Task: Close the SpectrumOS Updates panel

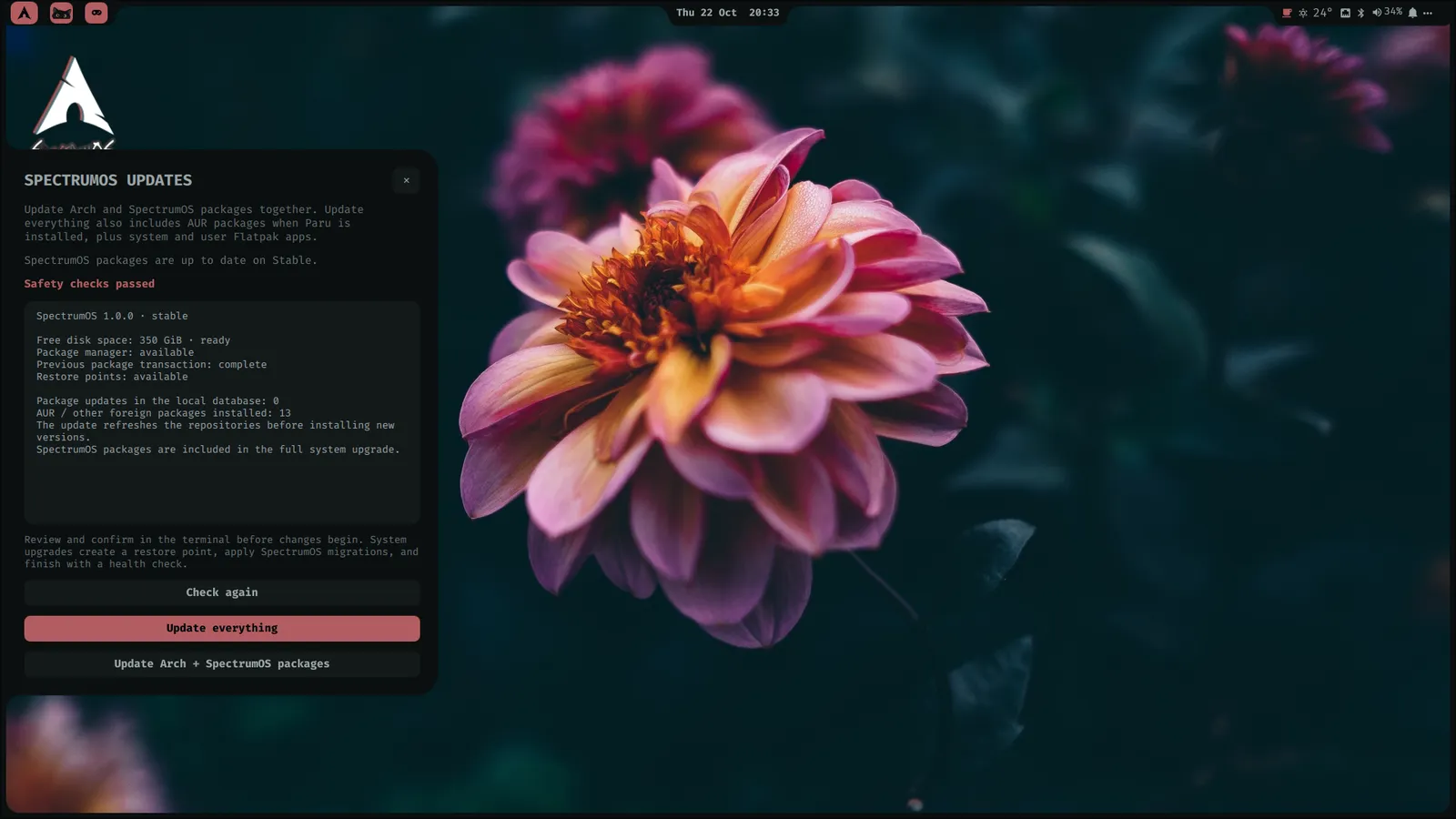Action: pyautogui.click(x=407, y=180)
